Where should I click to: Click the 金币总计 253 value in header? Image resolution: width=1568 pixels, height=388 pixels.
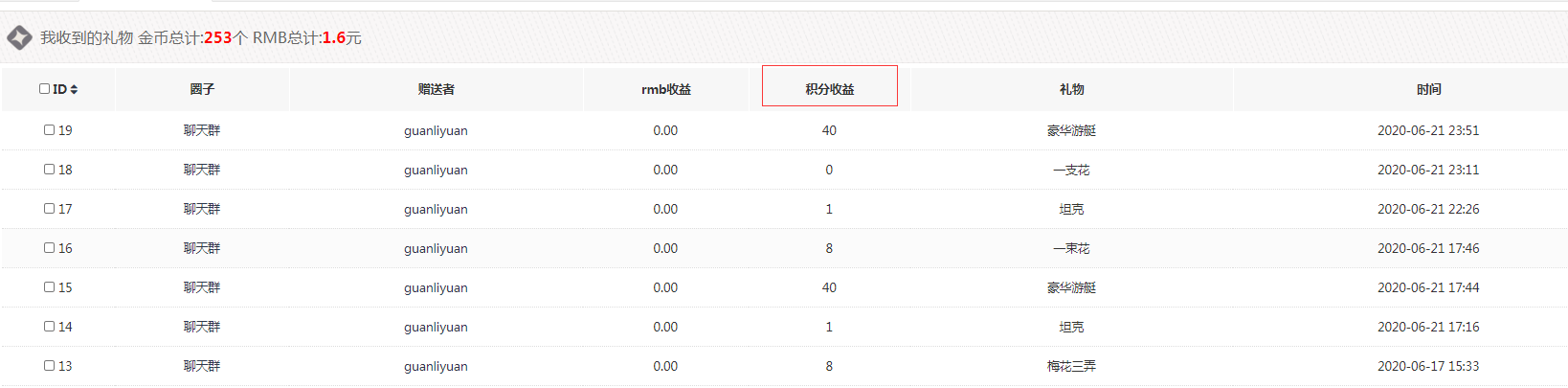tap(217, 38)
